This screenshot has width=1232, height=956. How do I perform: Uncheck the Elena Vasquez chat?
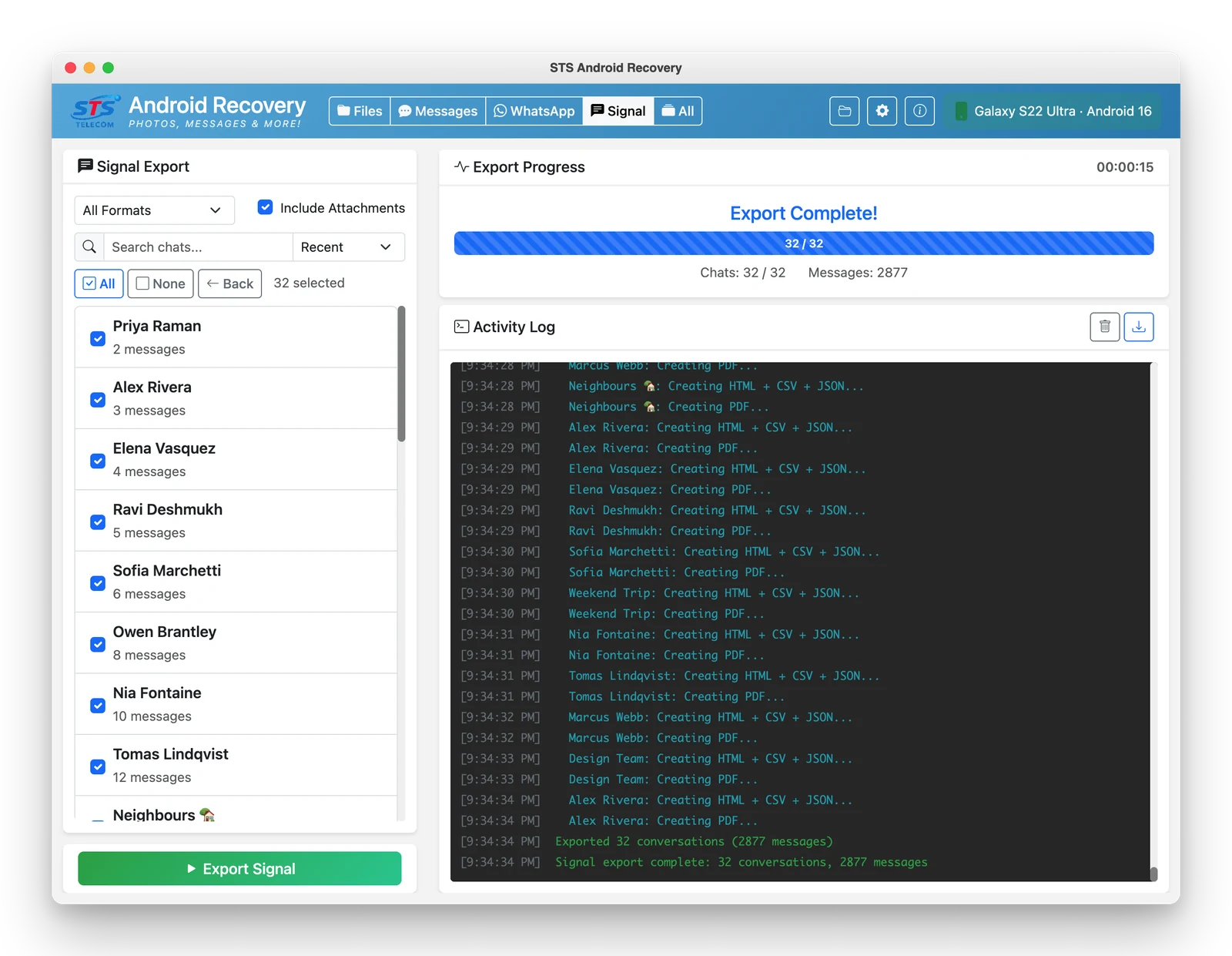pyautogui.click(x=98, y=461)
